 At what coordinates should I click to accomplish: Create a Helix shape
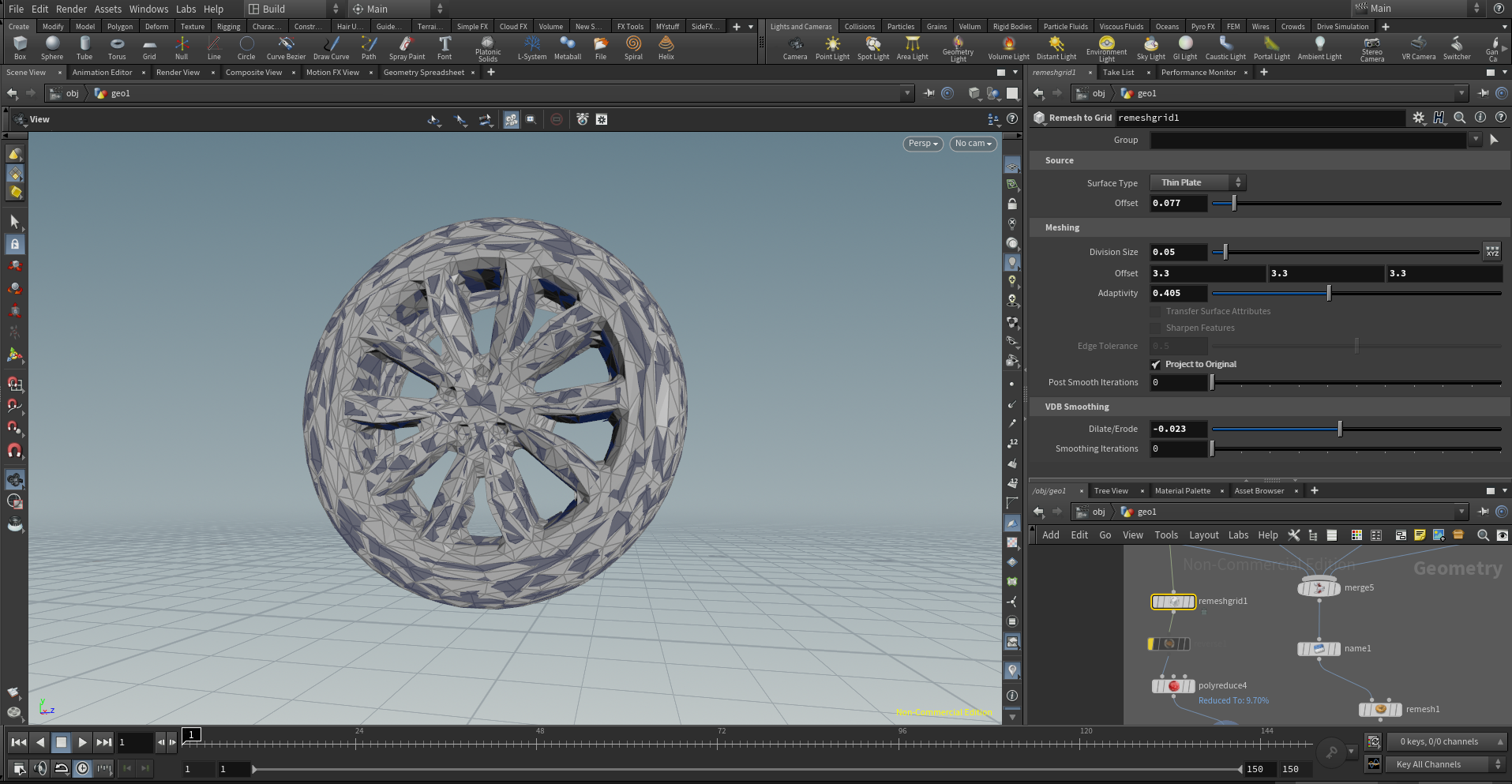[x=666, y=48]
